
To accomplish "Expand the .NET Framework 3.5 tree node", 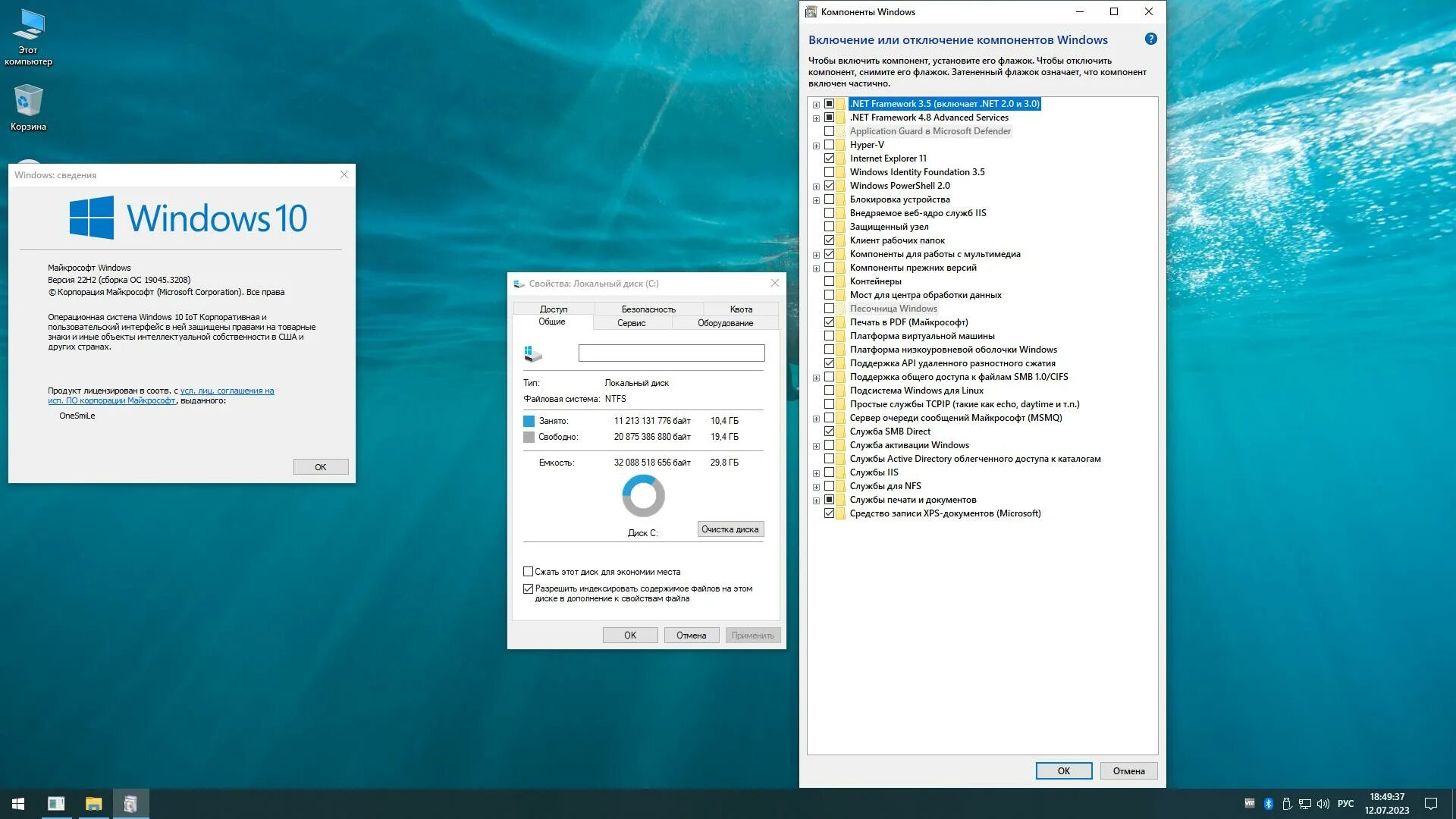I will [x=816, y=104].
